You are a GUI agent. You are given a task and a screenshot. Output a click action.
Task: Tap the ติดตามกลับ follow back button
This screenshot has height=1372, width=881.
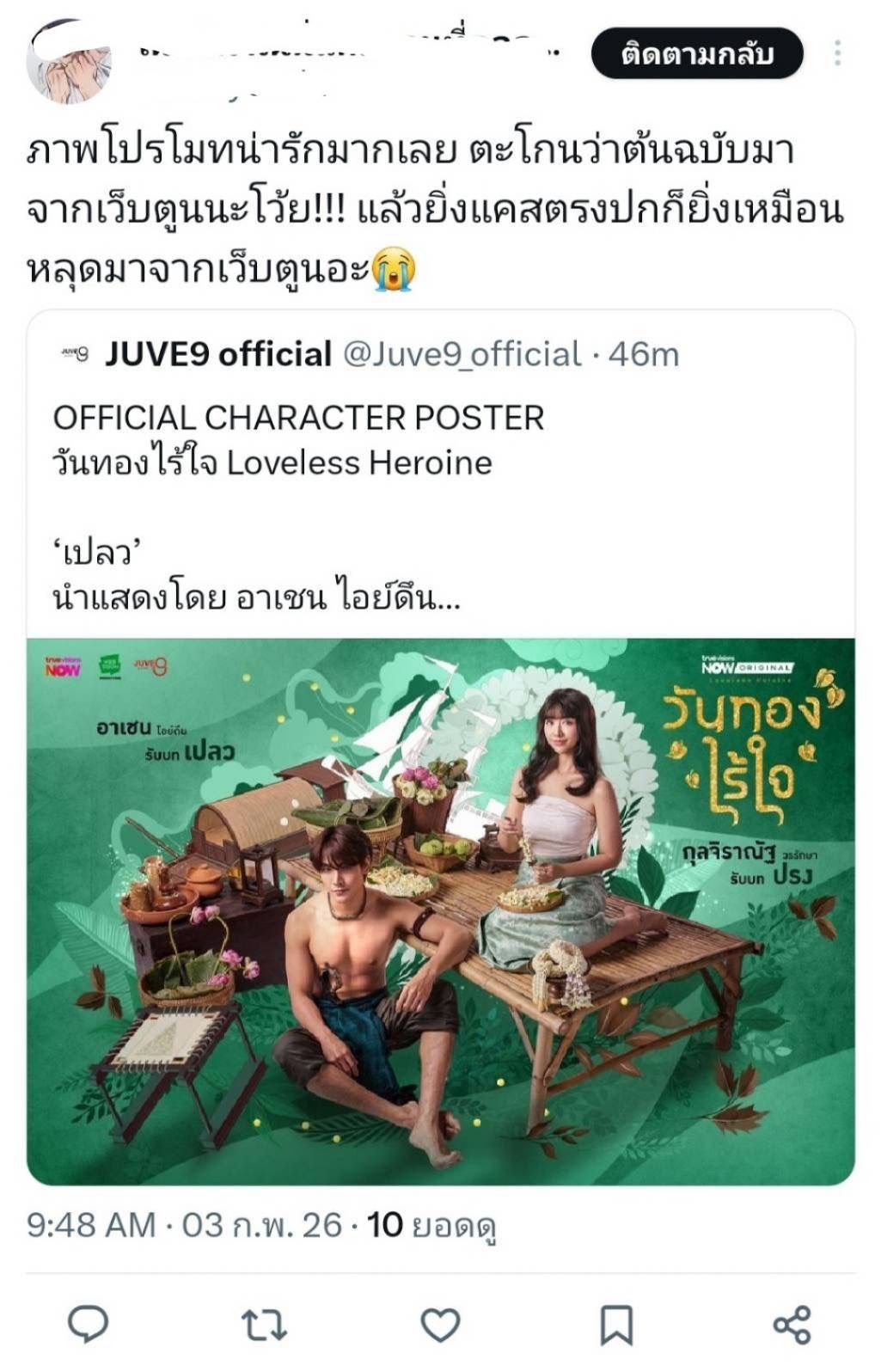(697, 53)
